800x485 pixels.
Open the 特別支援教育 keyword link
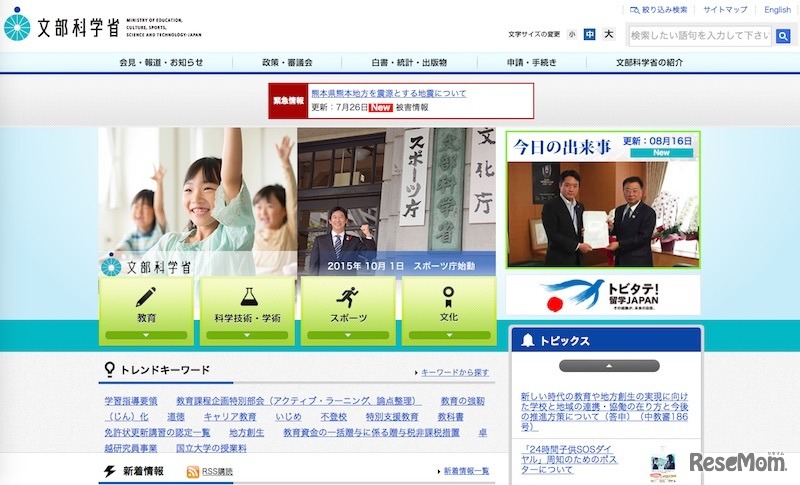coord(392,417)
